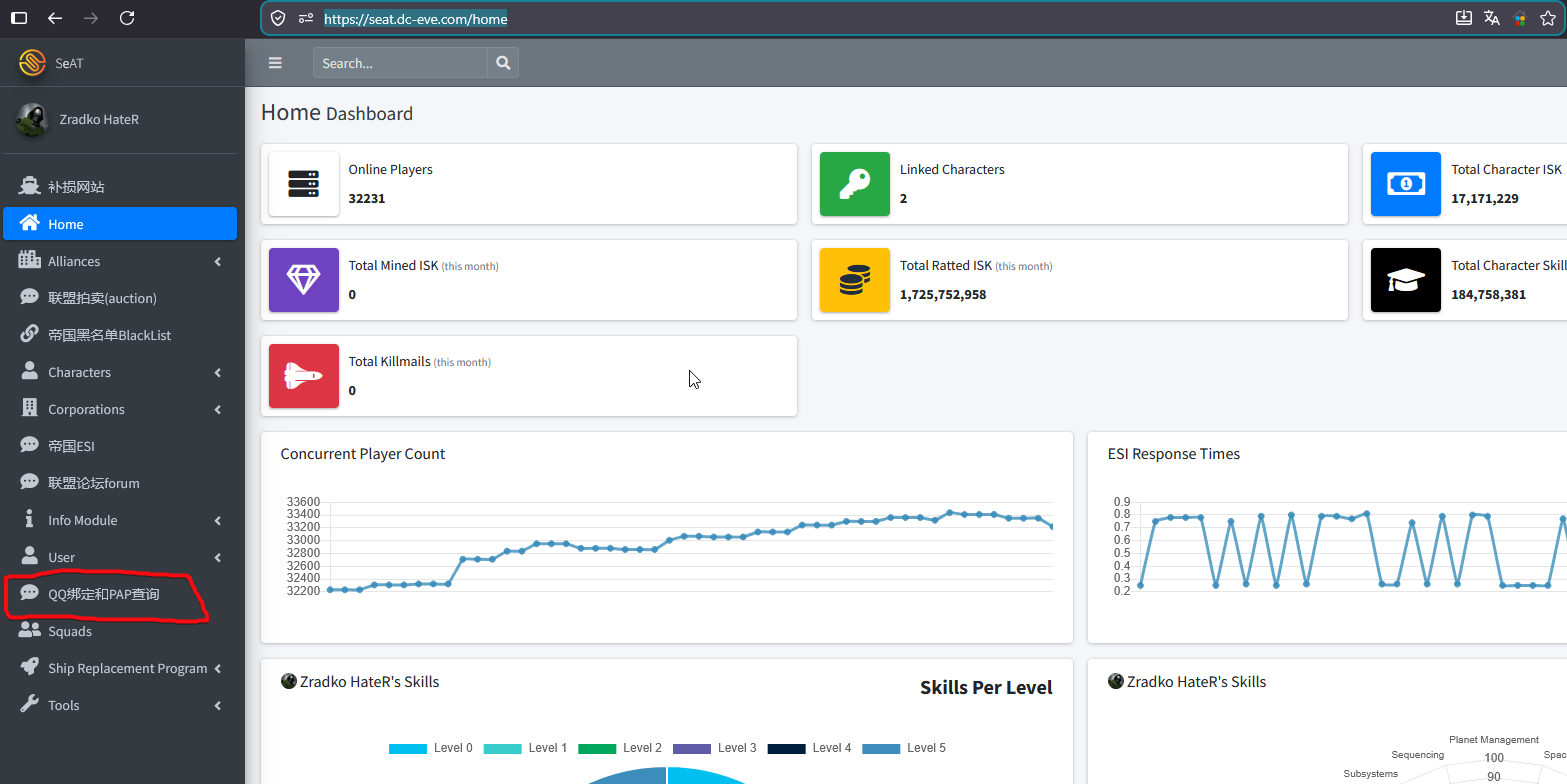Viewport: 1567px width, 784px height.
Task: Click the Corporations label
Action: 86,409
